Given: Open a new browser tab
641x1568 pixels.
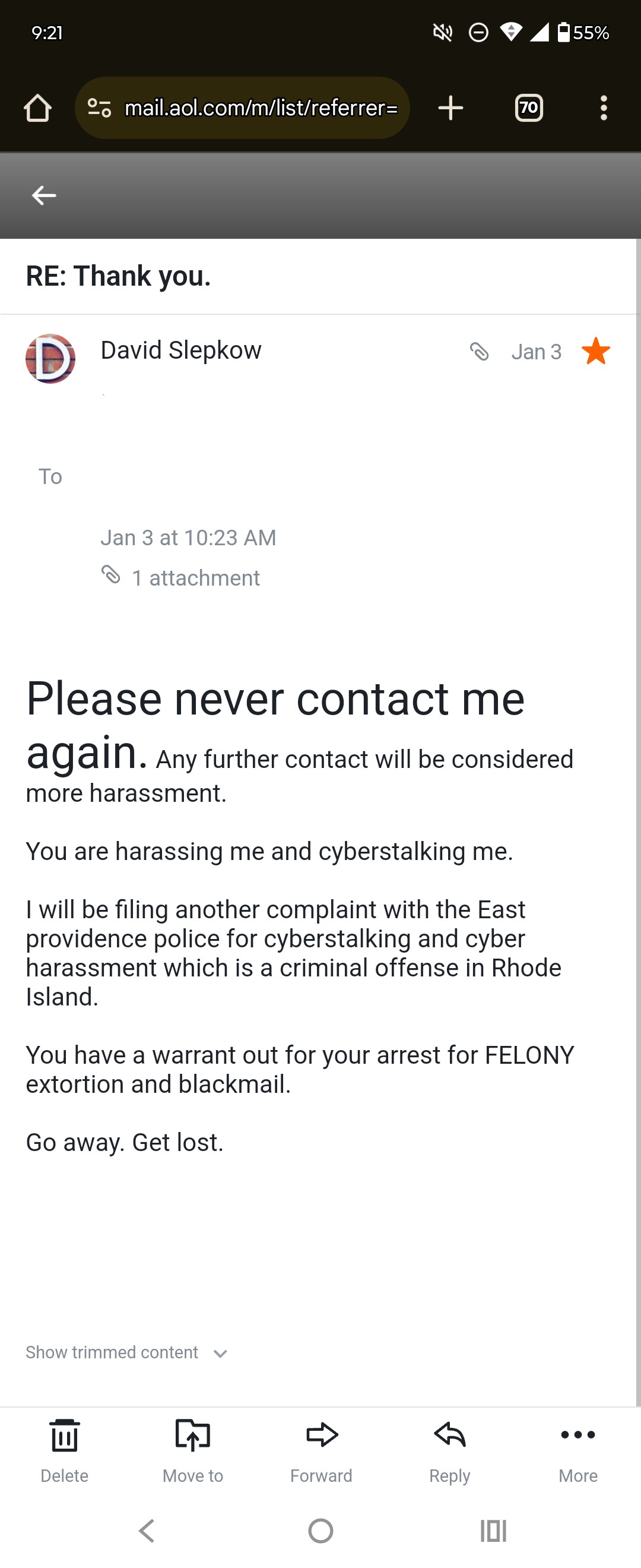Looking at the screenshot, I should (450, 108).
